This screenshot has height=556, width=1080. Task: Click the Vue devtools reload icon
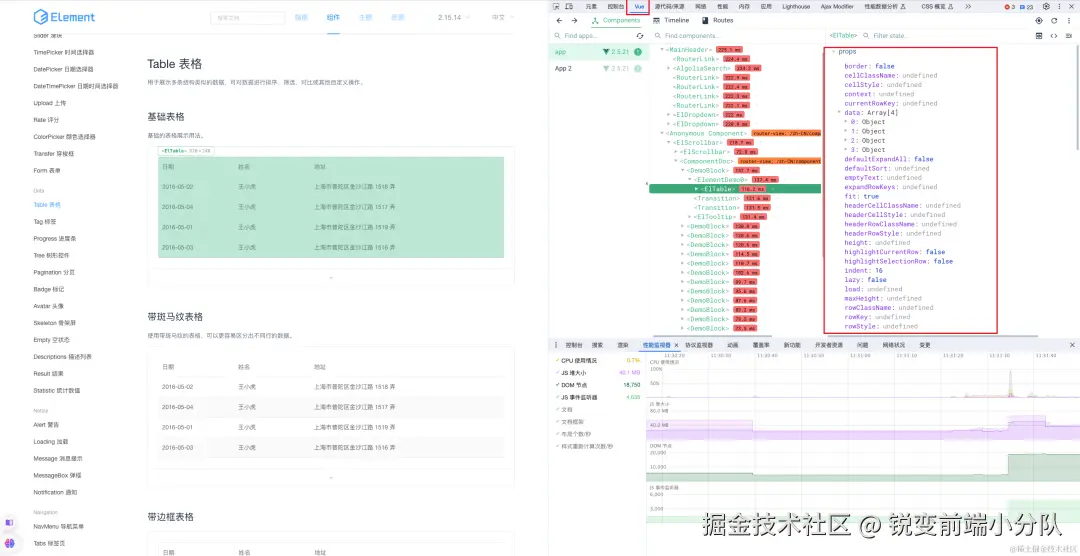pyautogui.click(x=1054, y=21)
